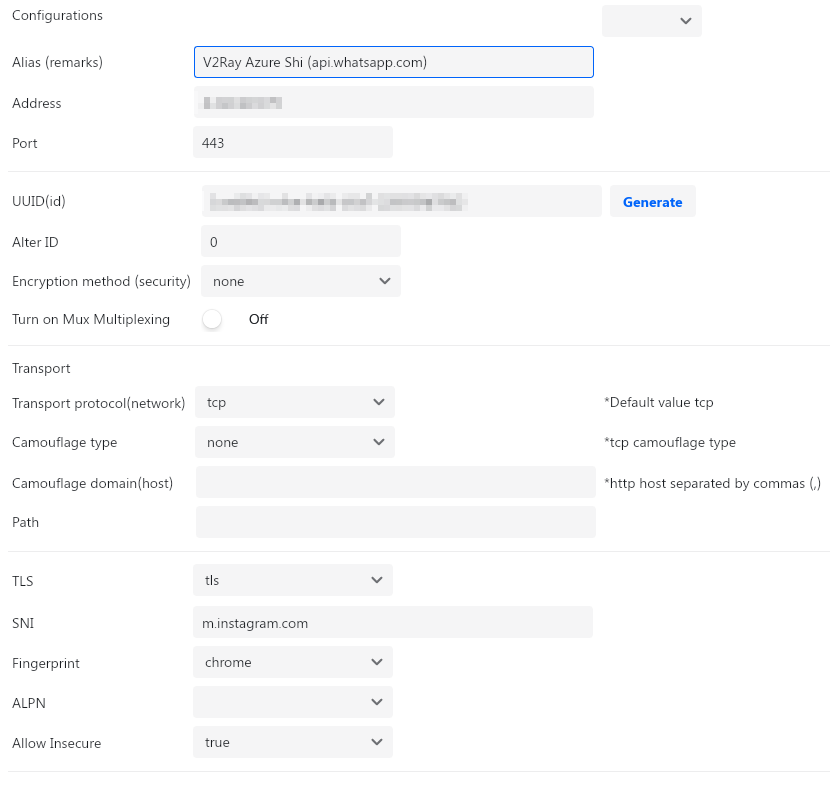Focus the Camouflage domain(host) field
830x794 pixels.
tap(395, 482)
